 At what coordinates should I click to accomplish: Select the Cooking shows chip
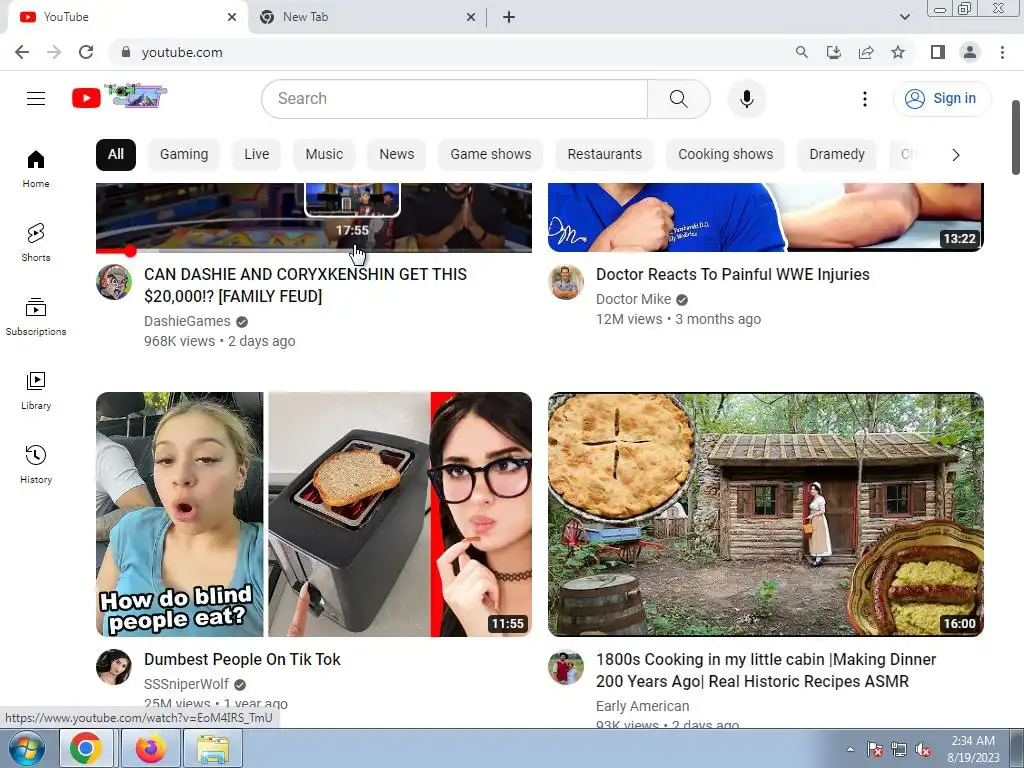(726, 155)
